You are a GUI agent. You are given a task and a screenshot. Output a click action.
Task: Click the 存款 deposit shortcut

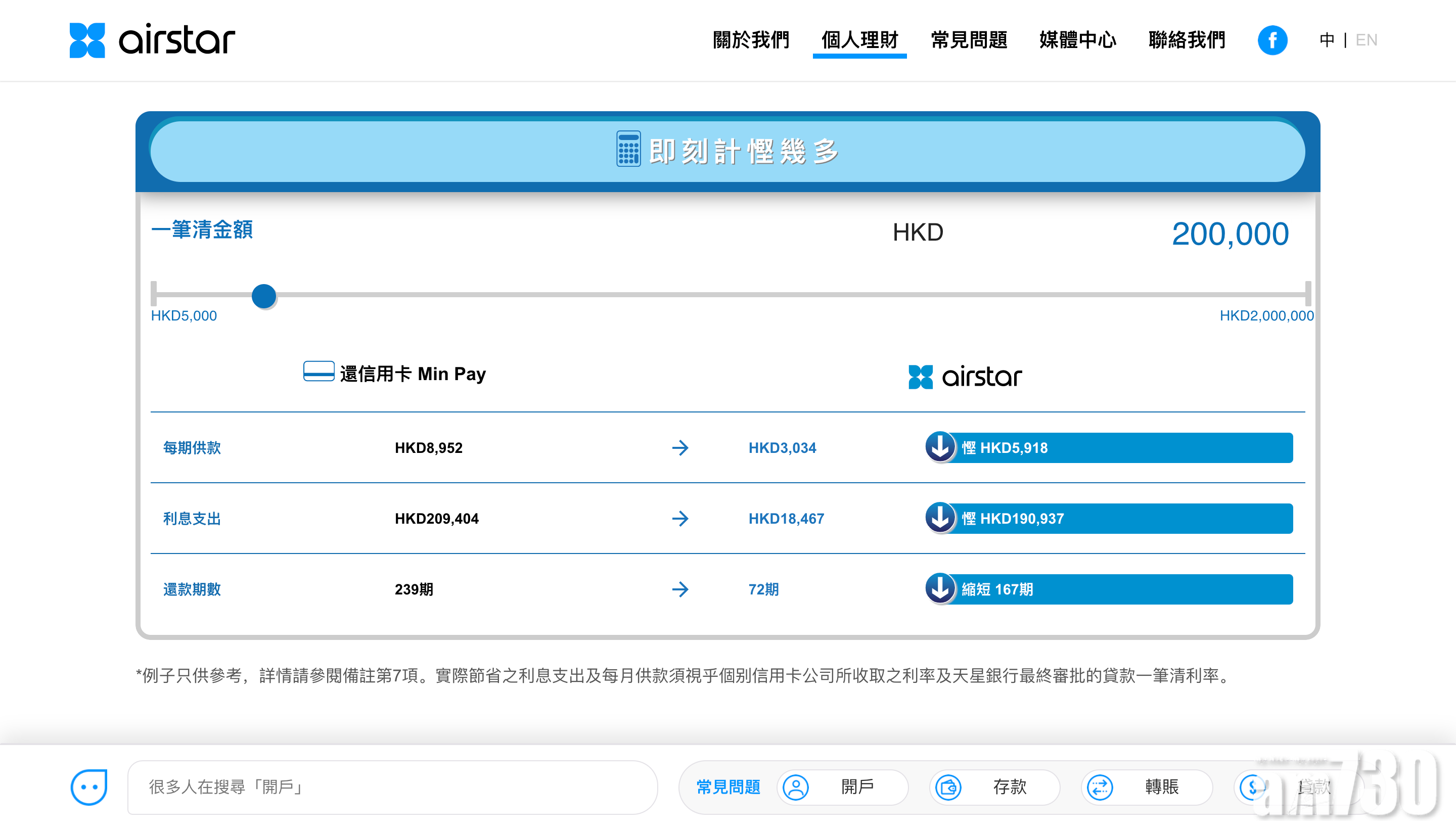(994, 787)
